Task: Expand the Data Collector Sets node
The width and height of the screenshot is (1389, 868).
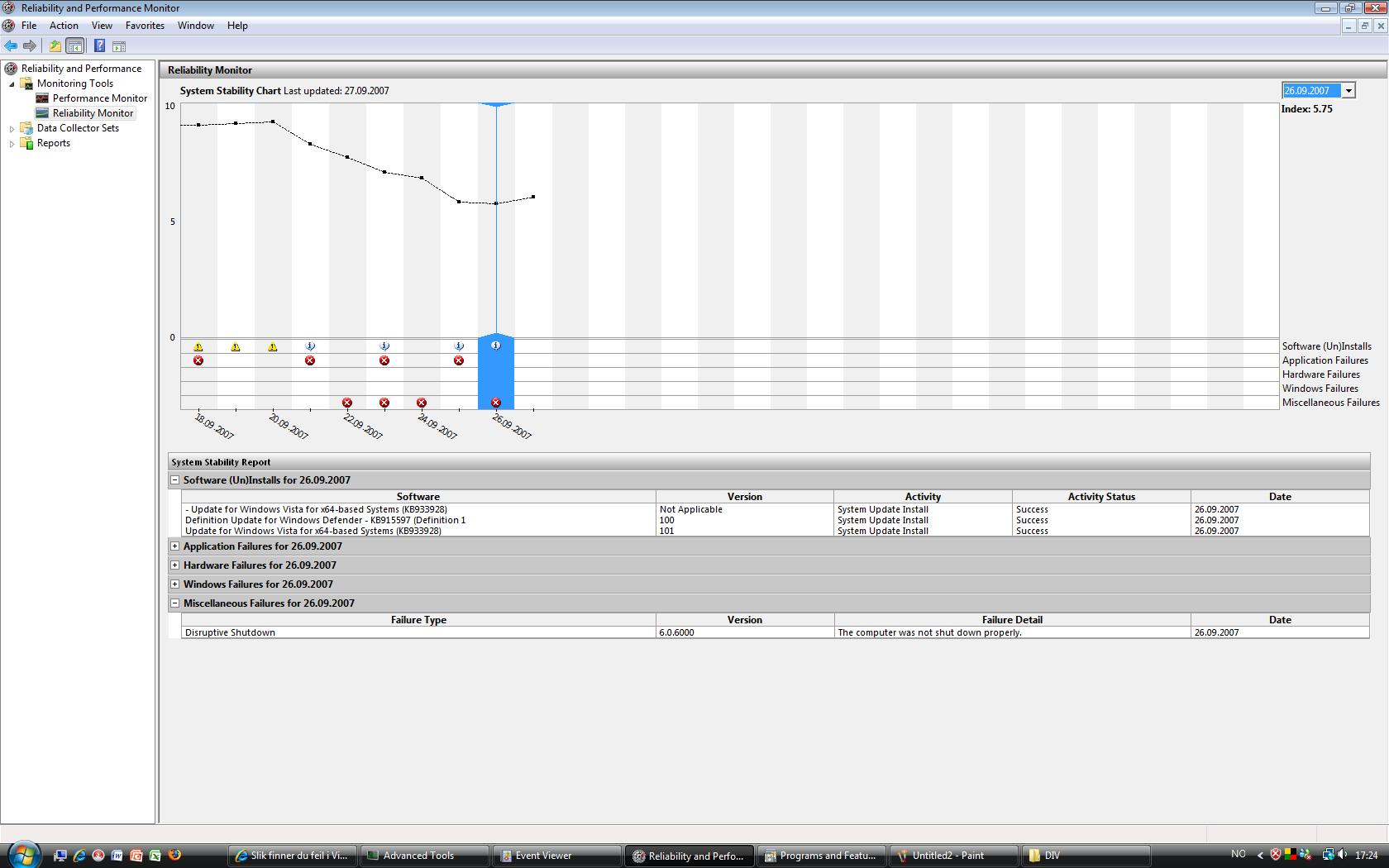Action: [x=12, y=128]
